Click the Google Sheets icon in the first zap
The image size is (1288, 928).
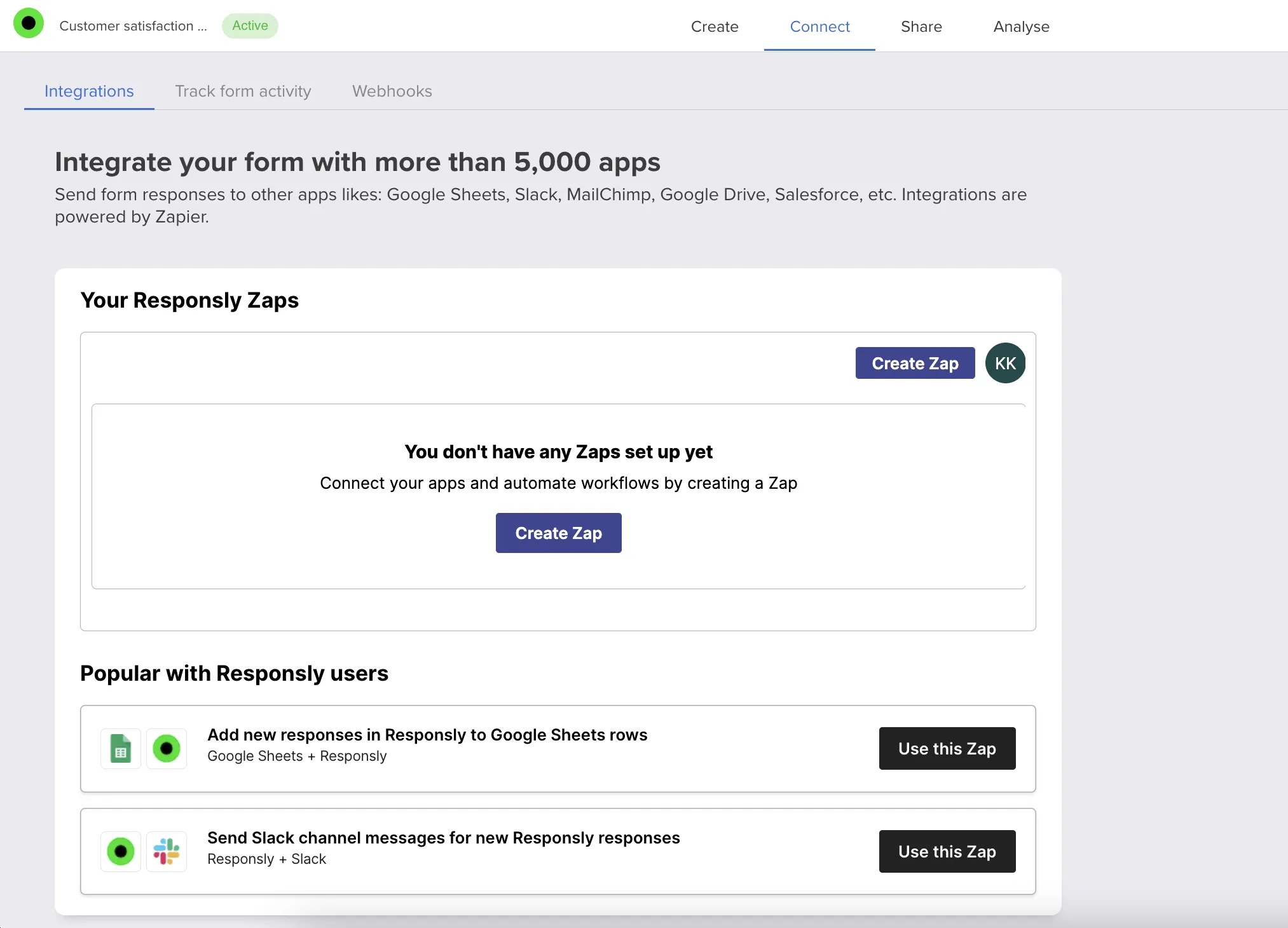coord(120,748)
